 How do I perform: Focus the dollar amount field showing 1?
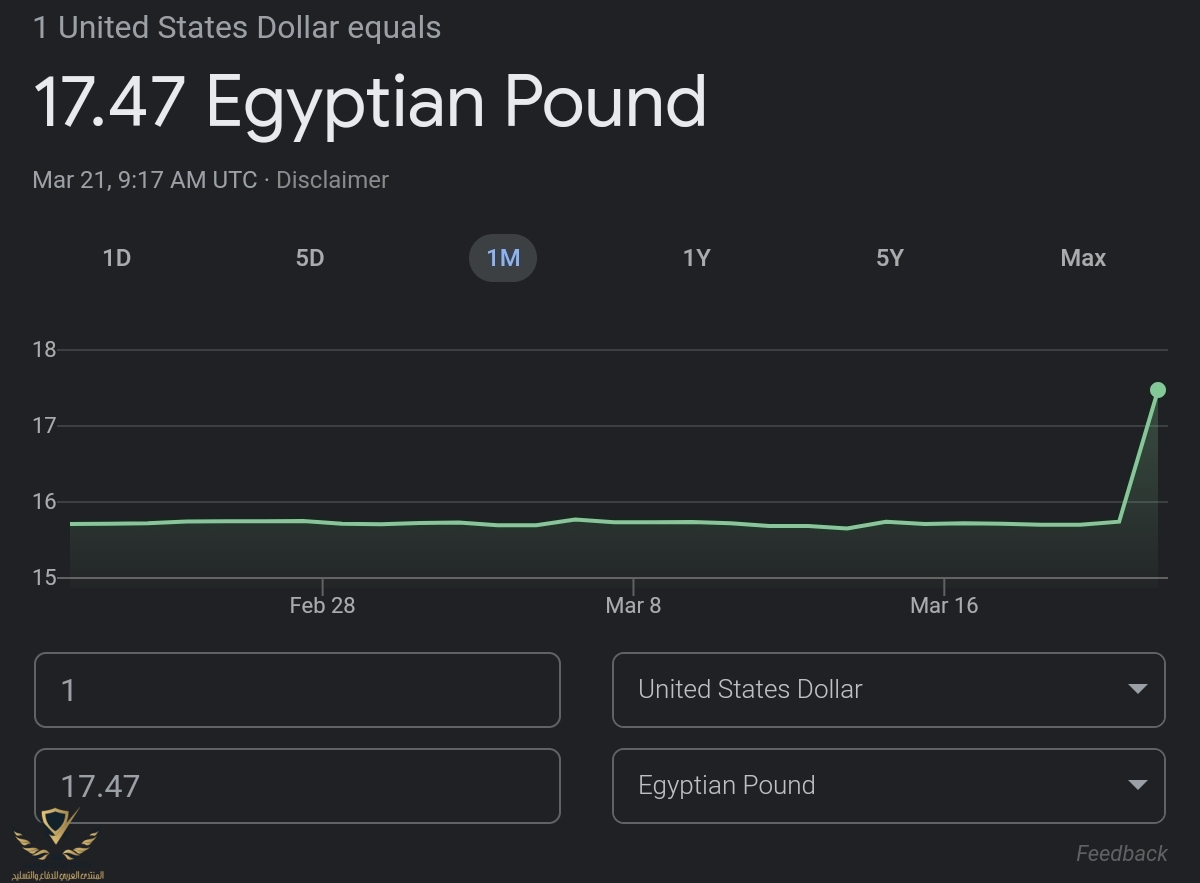297,690
